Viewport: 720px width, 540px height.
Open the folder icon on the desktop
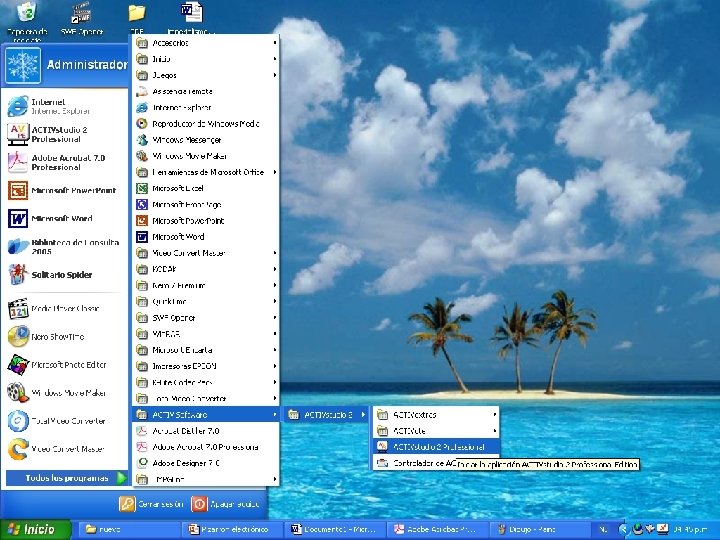coord(137,17)
